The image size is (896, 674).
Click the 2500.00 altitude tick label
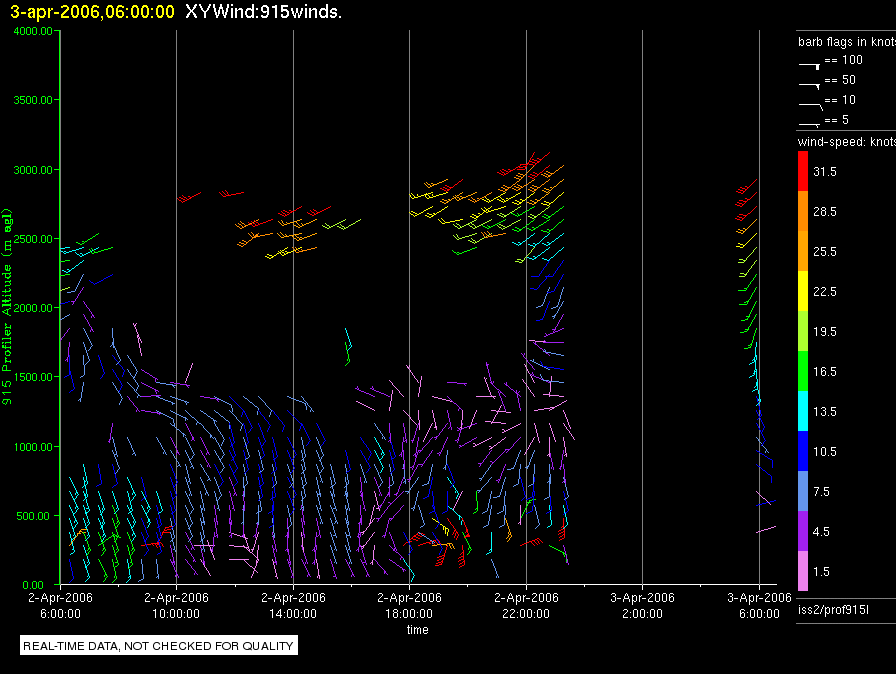[x=33, y=239]
